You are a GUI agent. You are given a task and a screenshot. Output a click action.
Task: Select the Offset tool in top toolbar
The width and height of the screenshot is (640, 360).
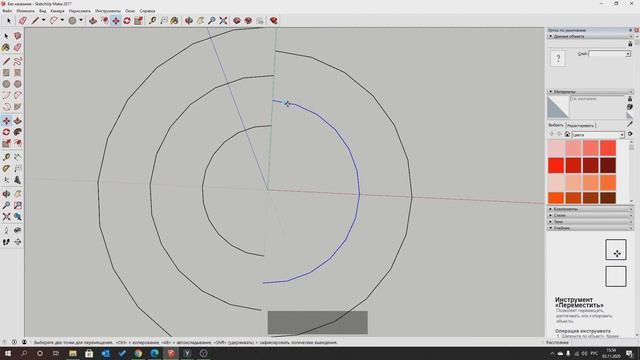104,20
